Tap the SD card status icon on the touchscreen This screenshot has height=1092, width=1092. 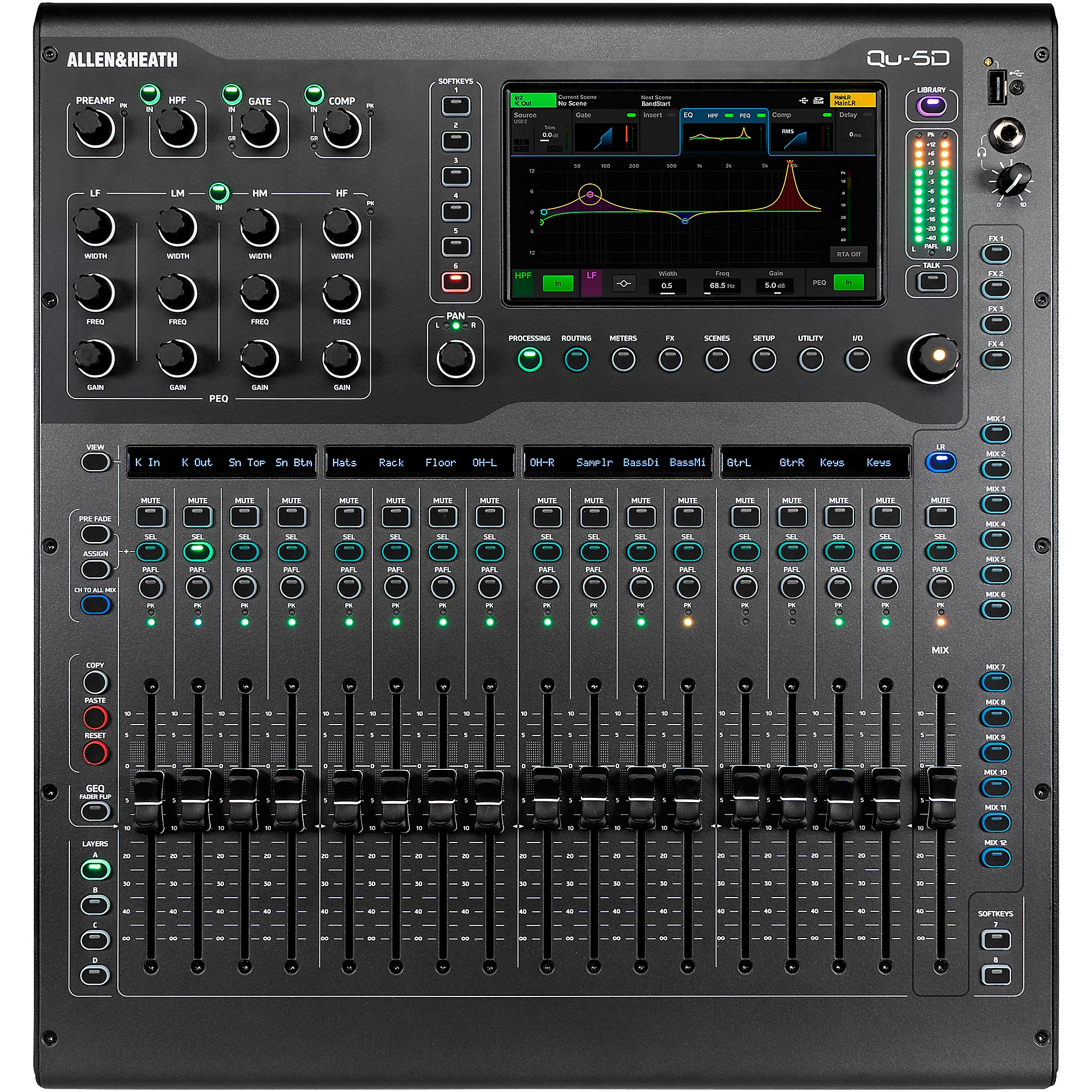820,100
